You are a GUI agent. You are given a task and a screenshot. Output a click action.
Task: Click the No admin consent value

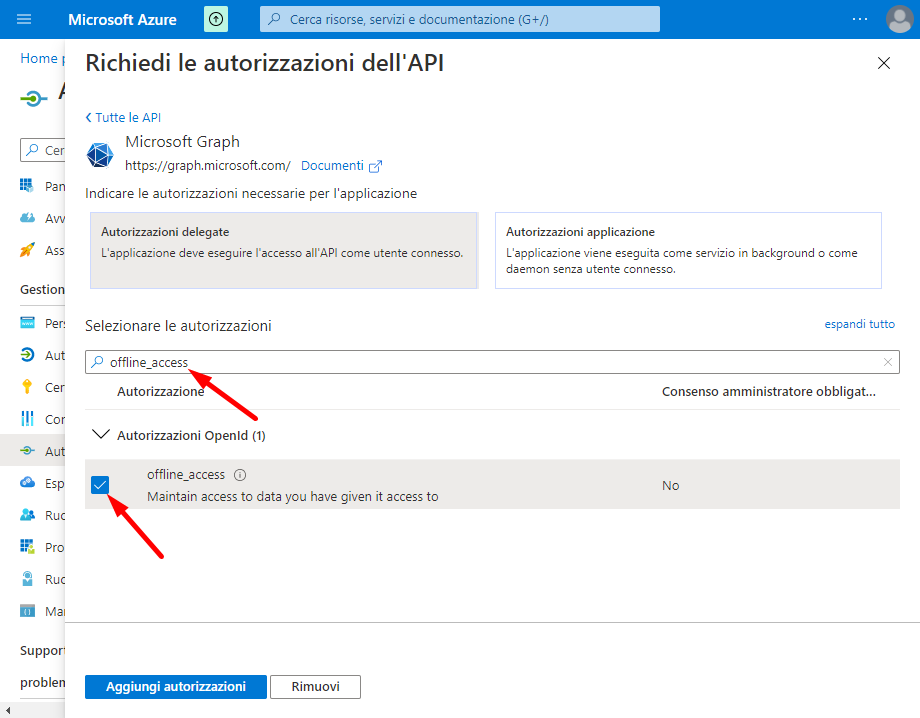point(671,485)
